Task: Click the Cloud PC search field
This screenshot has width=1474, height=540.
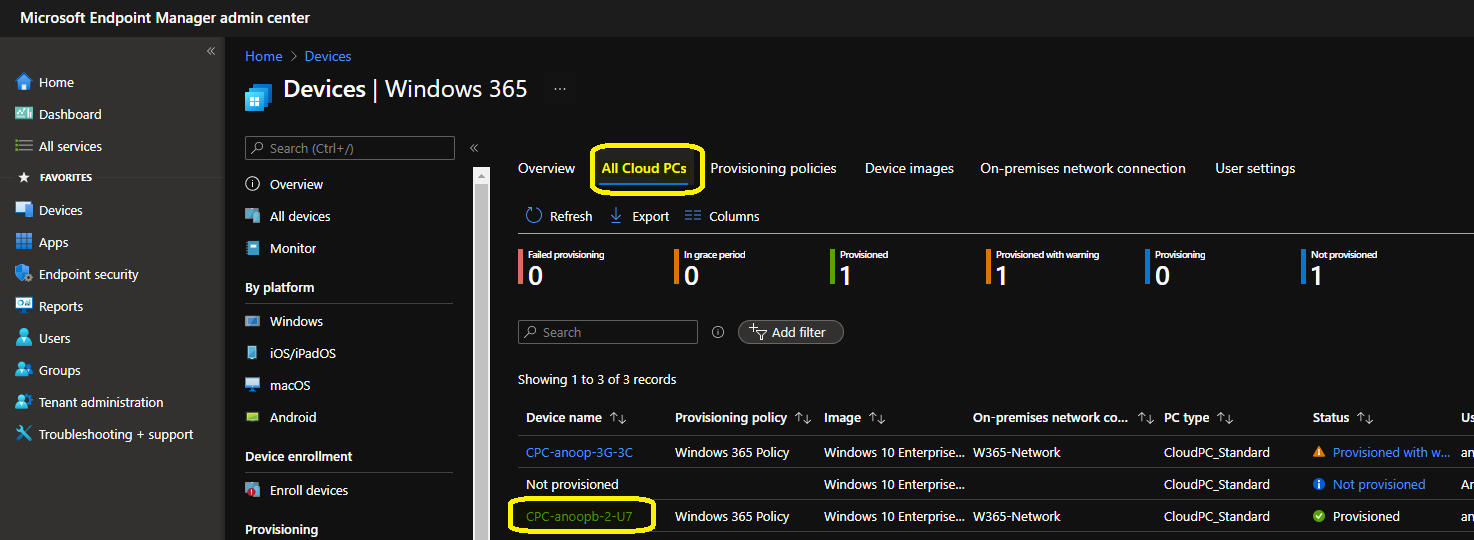Action: (x=608, y=332)
